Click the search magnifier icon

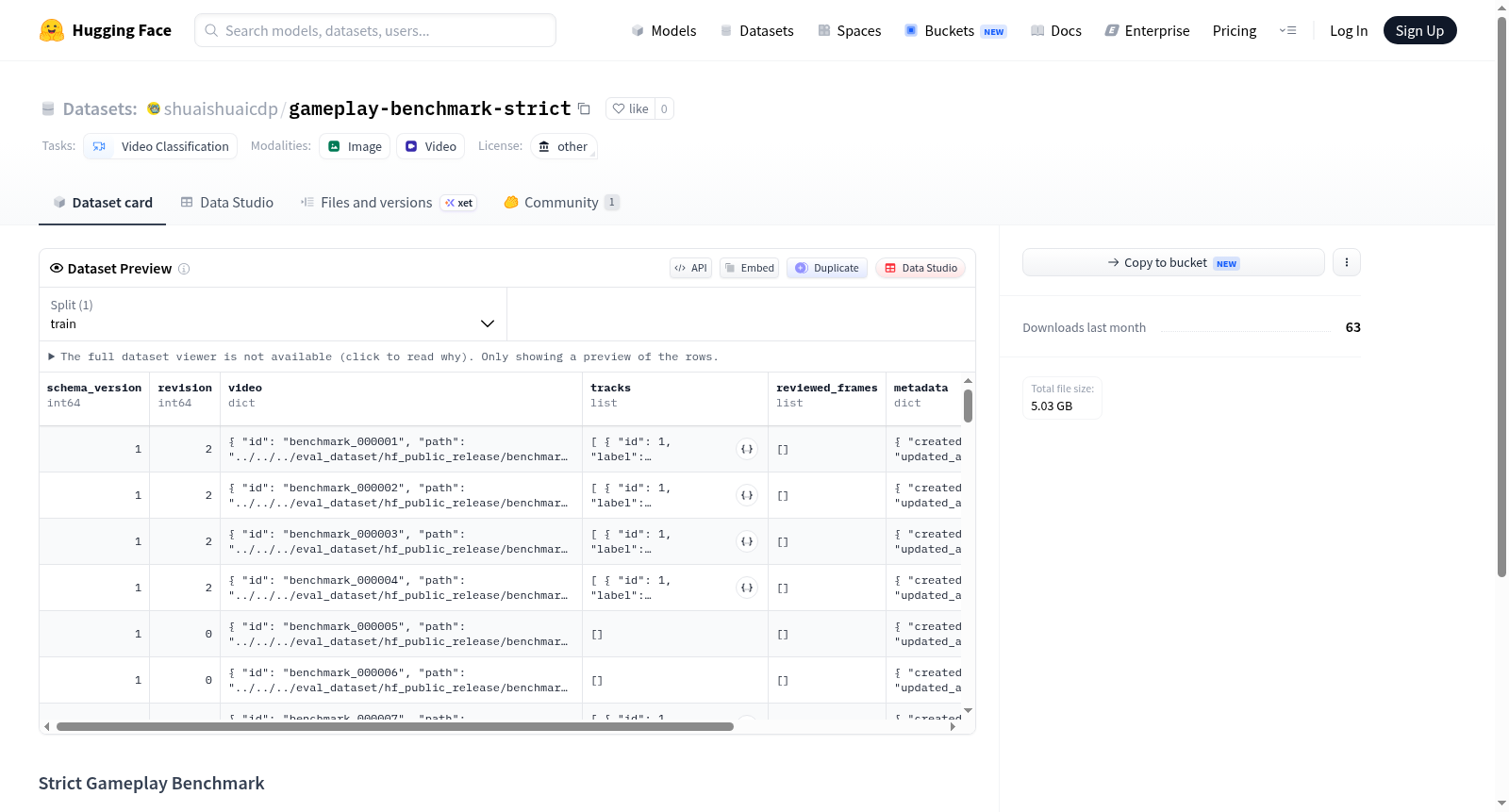(211, 30)
